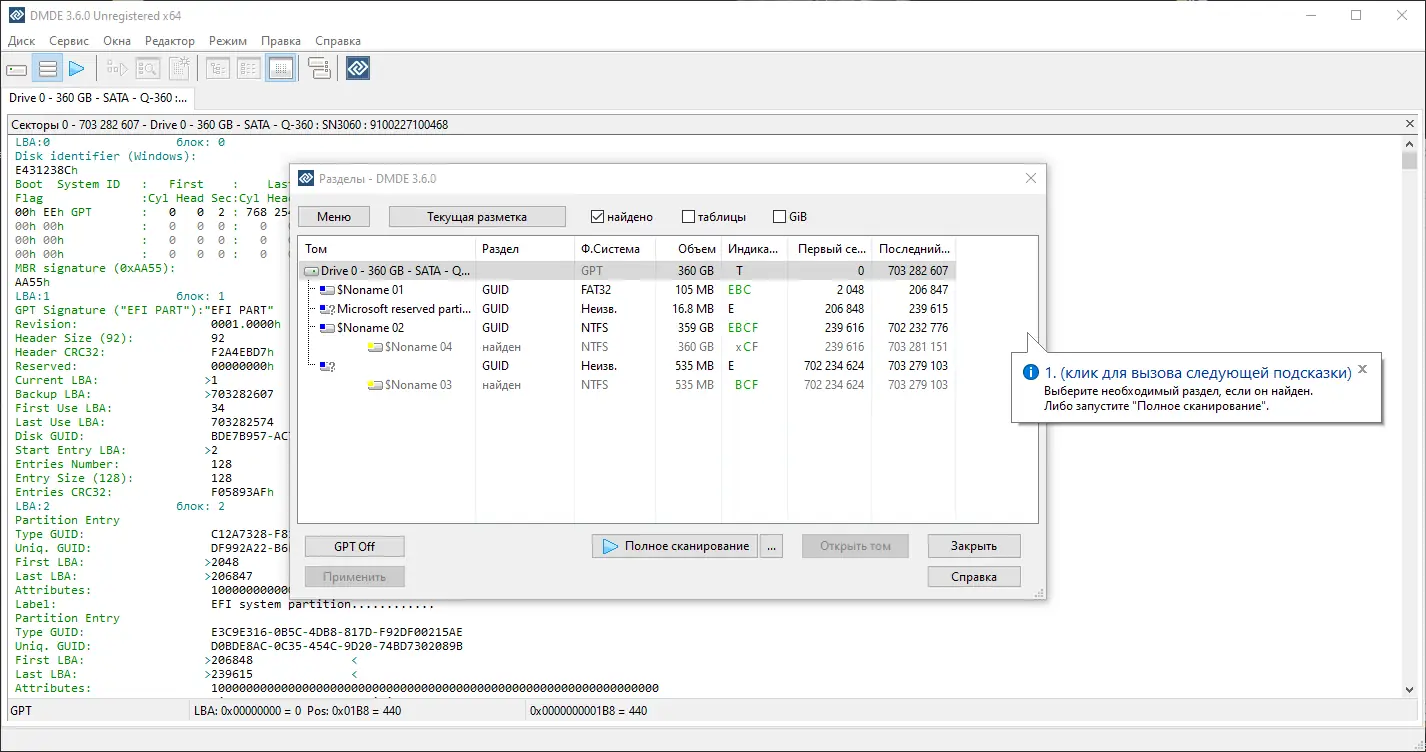Click the Раздел column header
This screenshot has height=752, width=1426.
tap(525, 249)
